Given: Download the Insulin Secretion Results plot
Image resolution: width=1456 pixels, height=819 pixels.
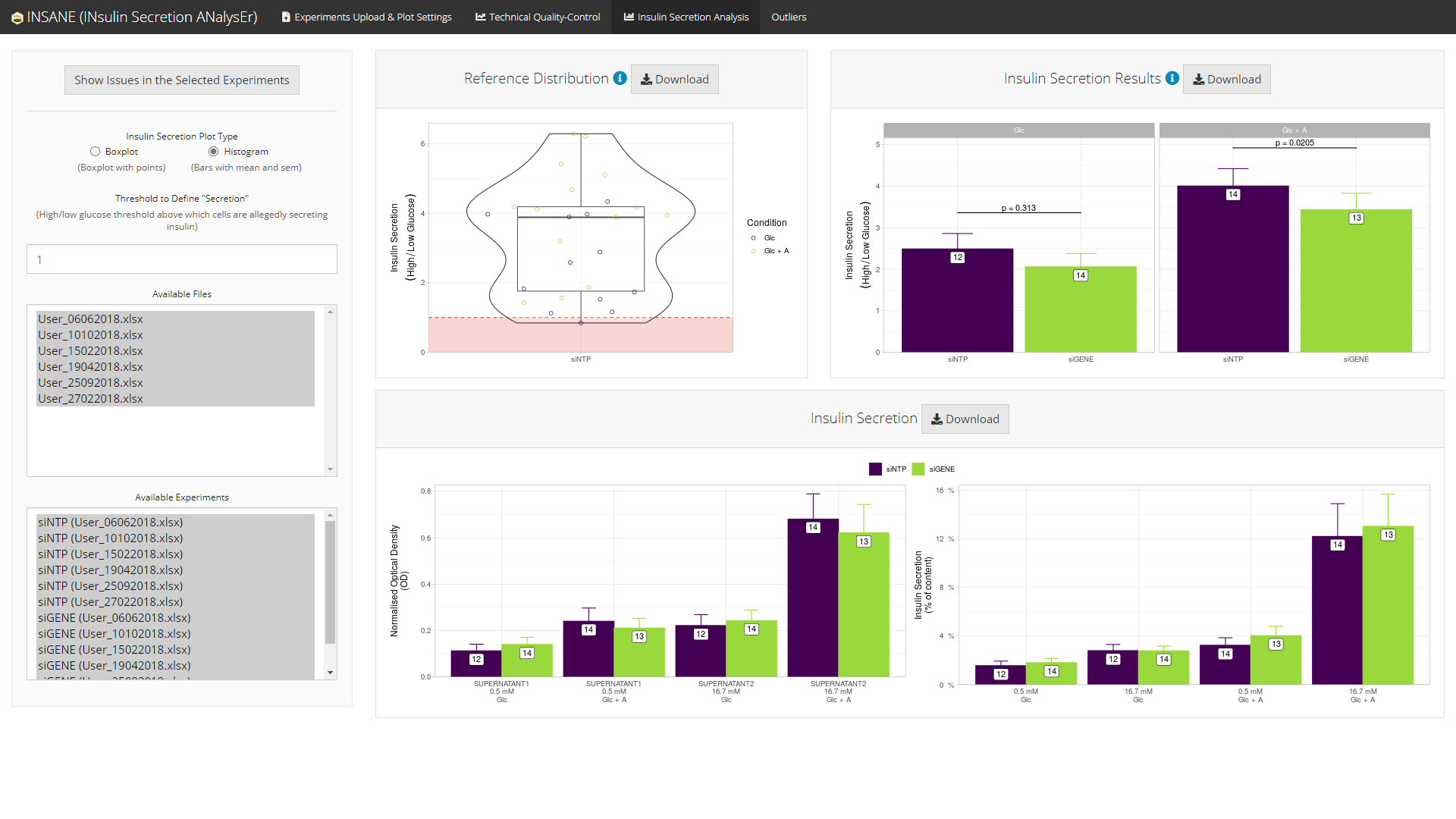Looking at the screenshot, I should click(1226, 79).
